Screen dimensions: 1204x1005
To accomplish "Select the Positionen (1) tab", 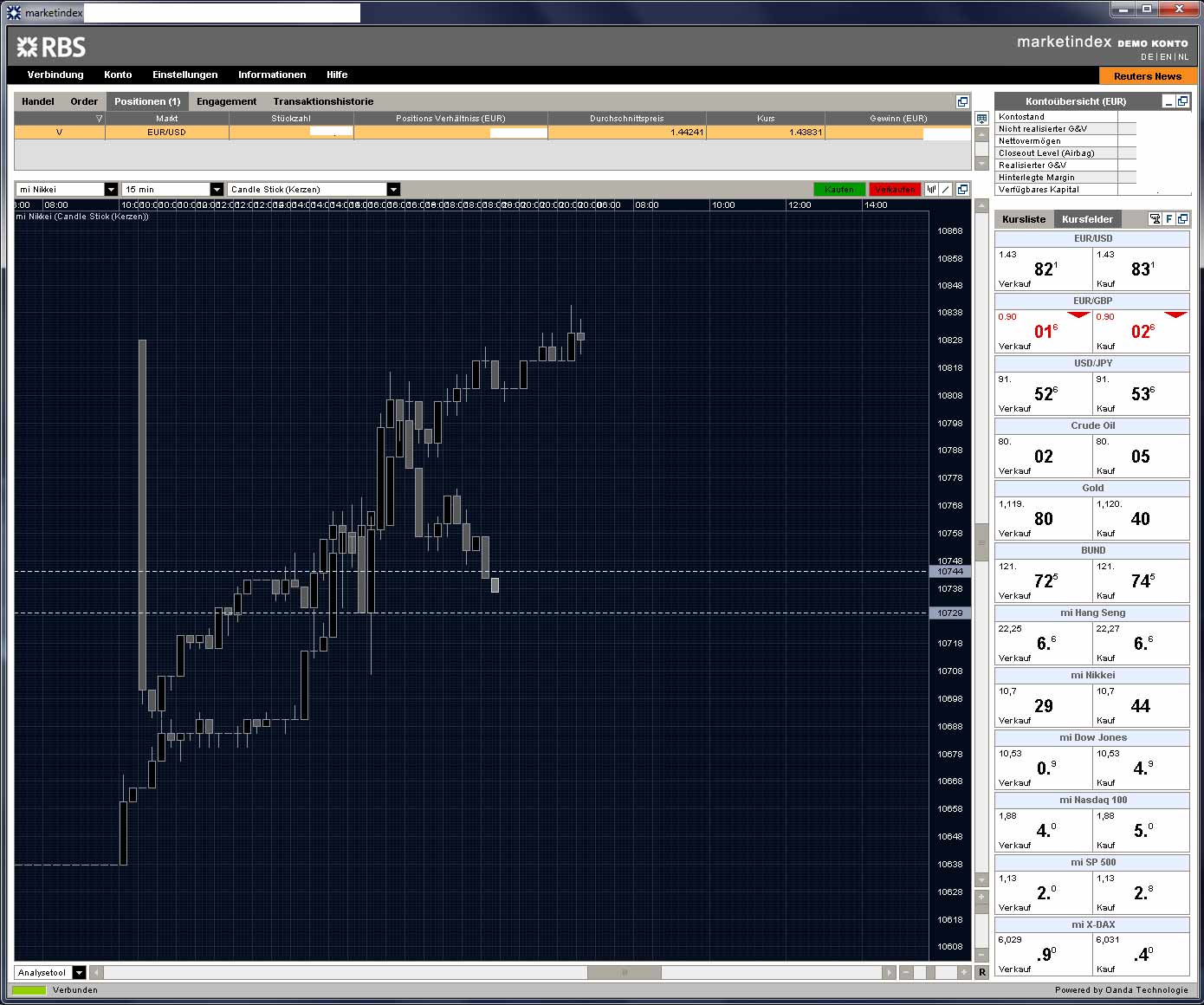I will click(x=147, y=101).
